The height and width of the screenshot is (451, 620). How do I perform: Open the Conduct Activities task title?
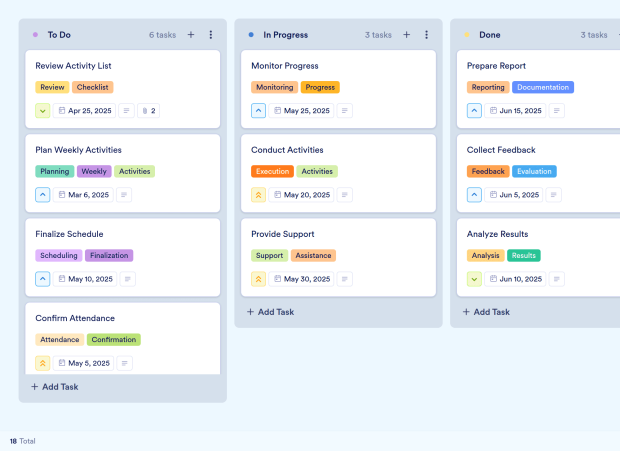point(287,150)
